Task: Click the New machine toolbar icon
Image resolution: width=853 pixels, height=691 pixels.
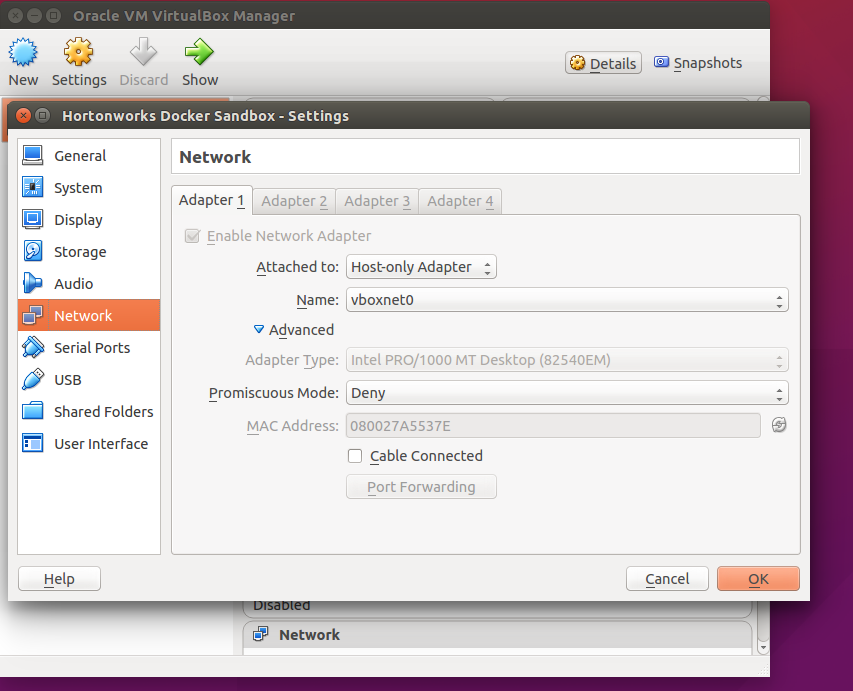Action: click(x=23, y=52)
